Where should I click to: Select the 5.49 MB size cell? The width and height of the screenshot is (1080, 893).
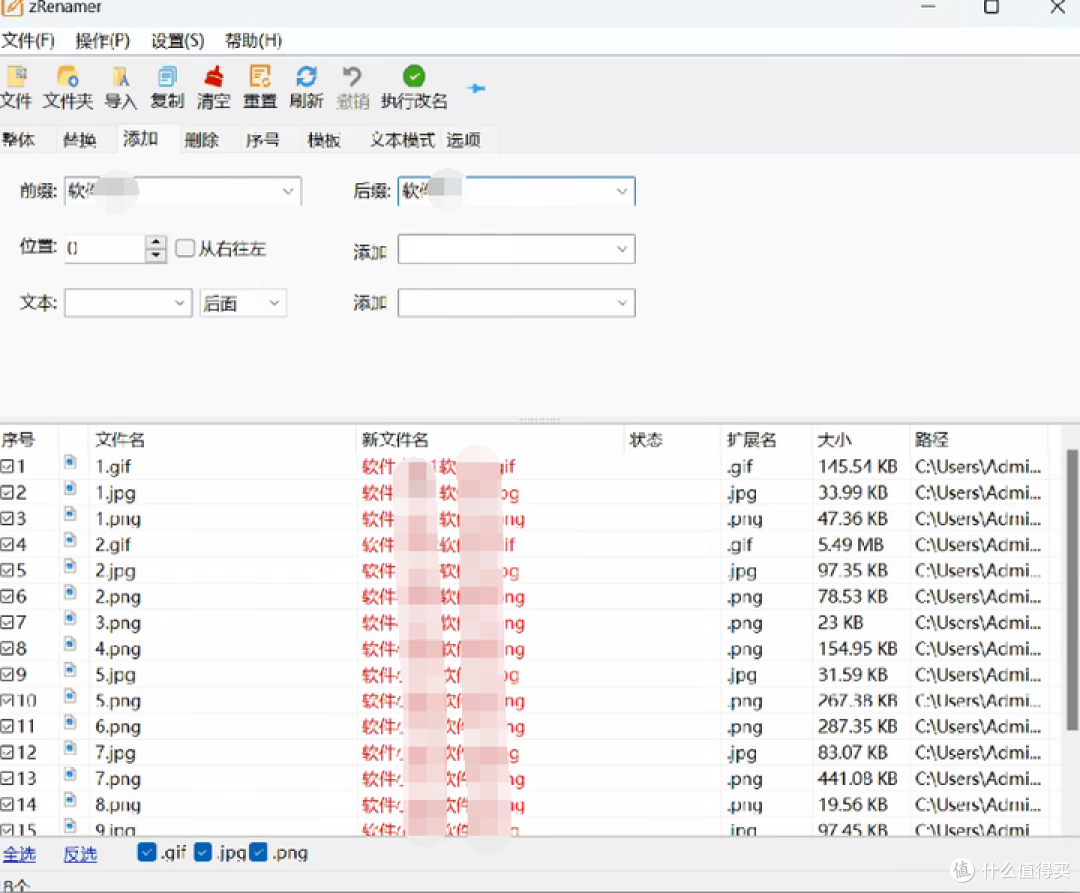click(x=850, y=545)
